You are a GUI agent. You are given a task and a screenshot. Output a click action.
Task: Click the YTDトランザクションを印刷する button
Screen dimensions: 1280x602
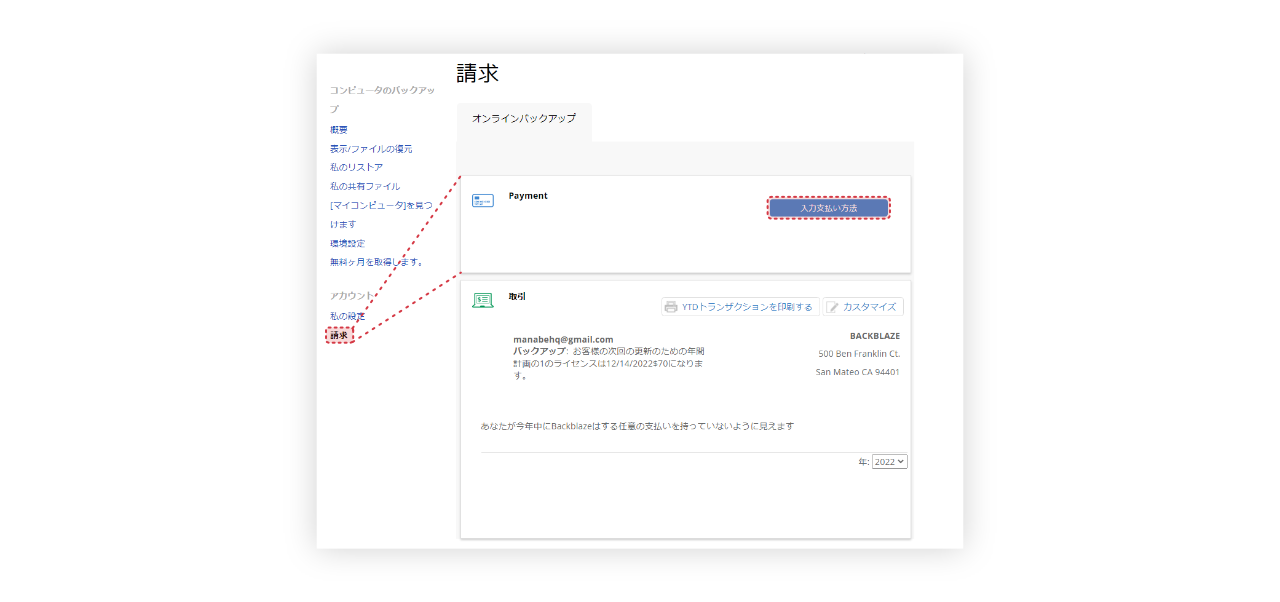pos(740,306)
